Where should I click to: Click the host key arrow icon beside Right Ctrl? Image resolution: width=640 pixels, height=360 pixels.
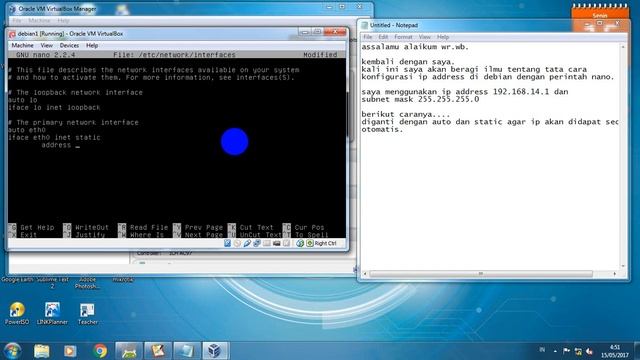(x=310, y=243)
